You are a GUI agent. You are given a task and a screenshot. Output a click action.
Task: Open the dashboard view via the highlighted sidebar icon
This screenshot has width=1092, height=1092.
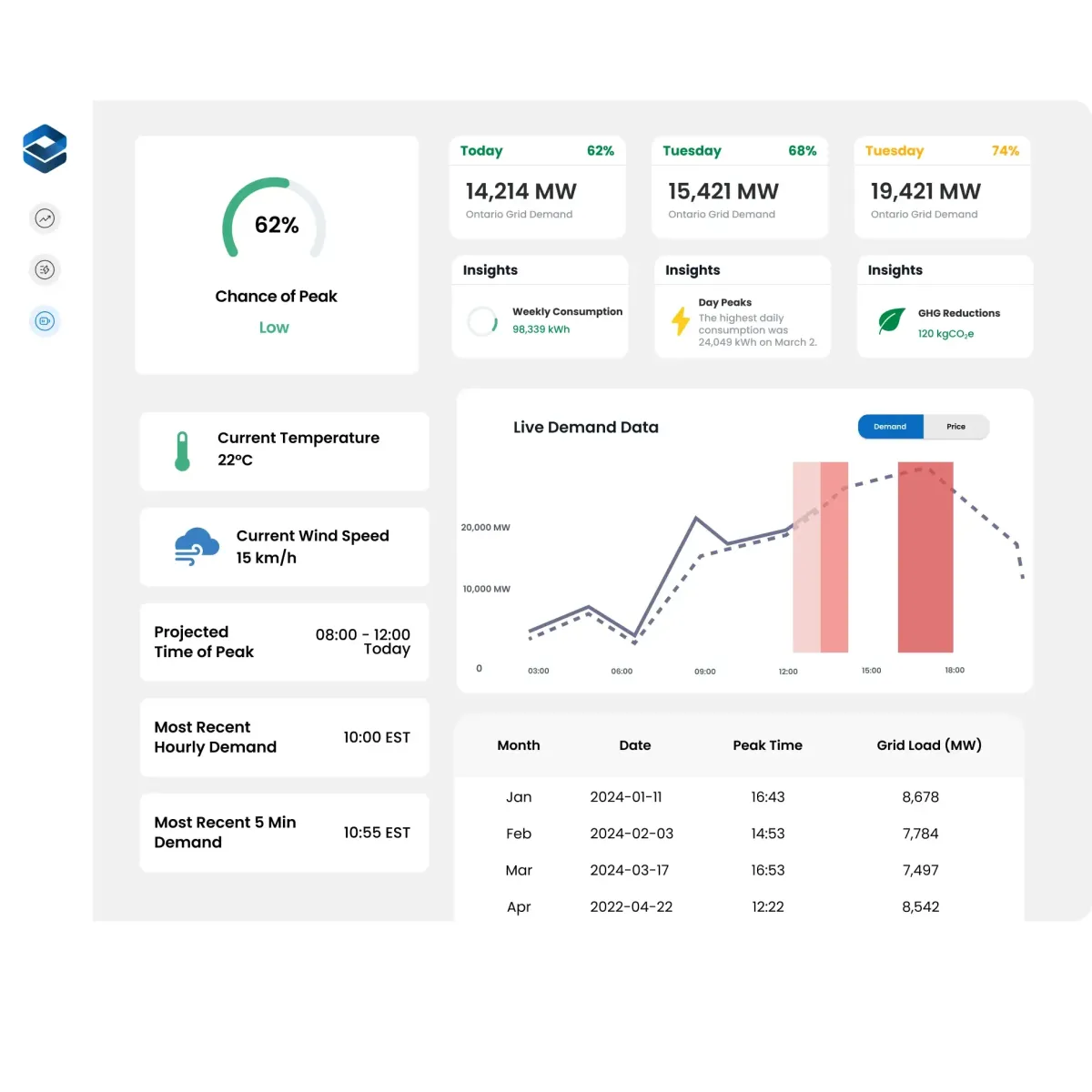45,320
